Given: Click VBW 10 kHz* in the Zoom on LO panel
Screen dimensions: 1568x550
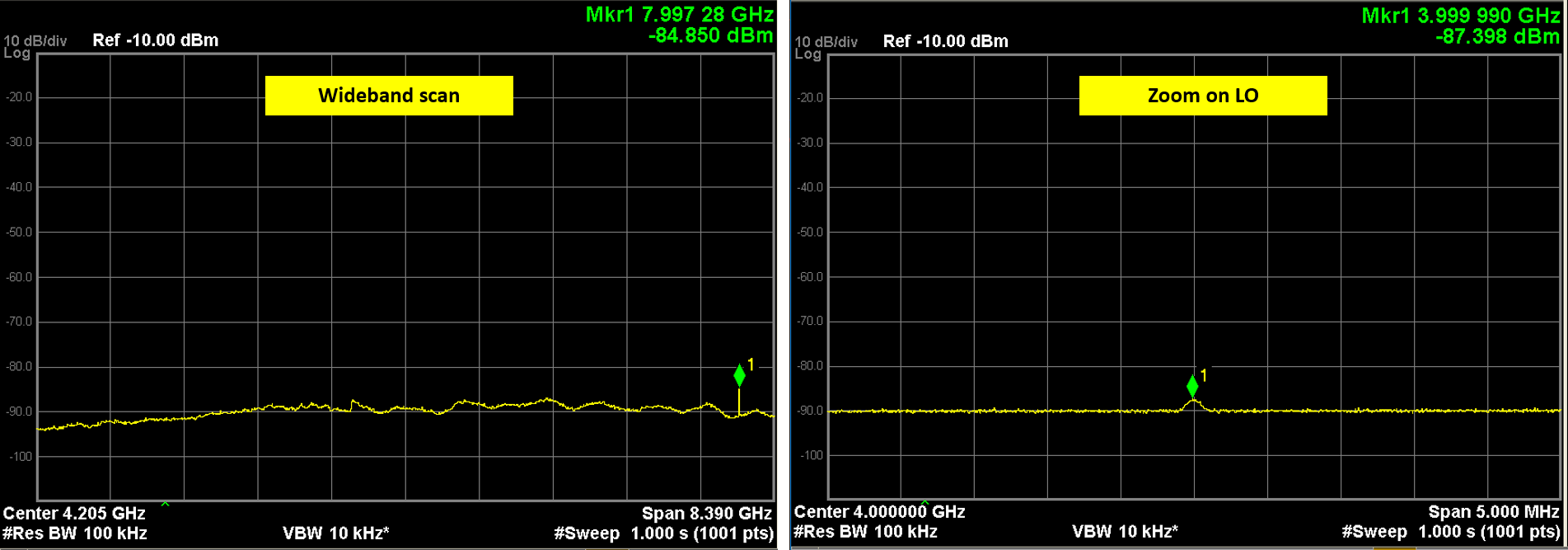Looking at the screenshot, I should 1125,531.
